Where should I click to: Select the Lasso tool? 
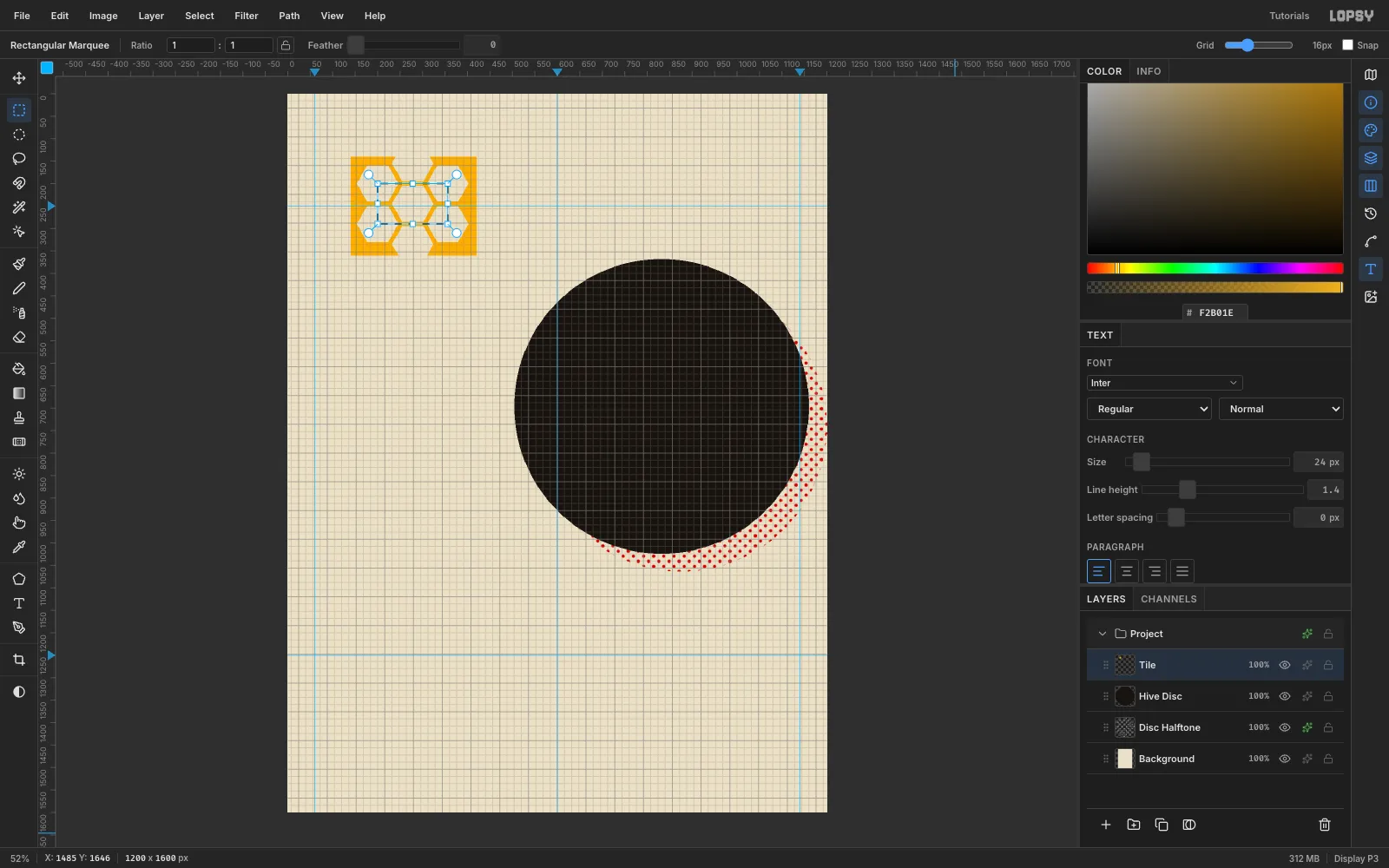(x=19, y=159)
